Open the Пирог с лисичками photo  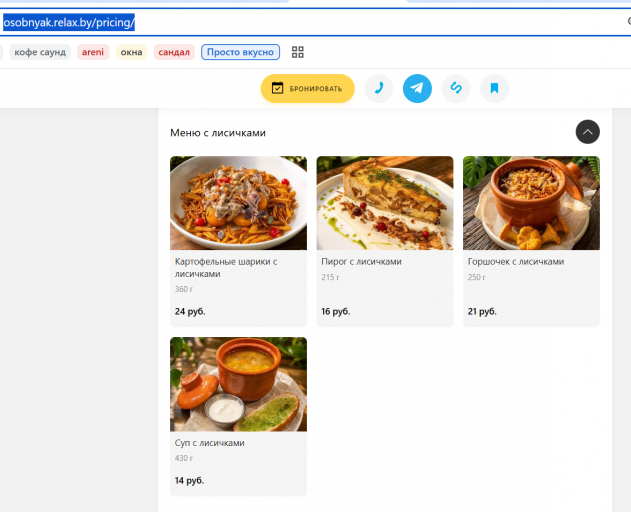[385, 203]
